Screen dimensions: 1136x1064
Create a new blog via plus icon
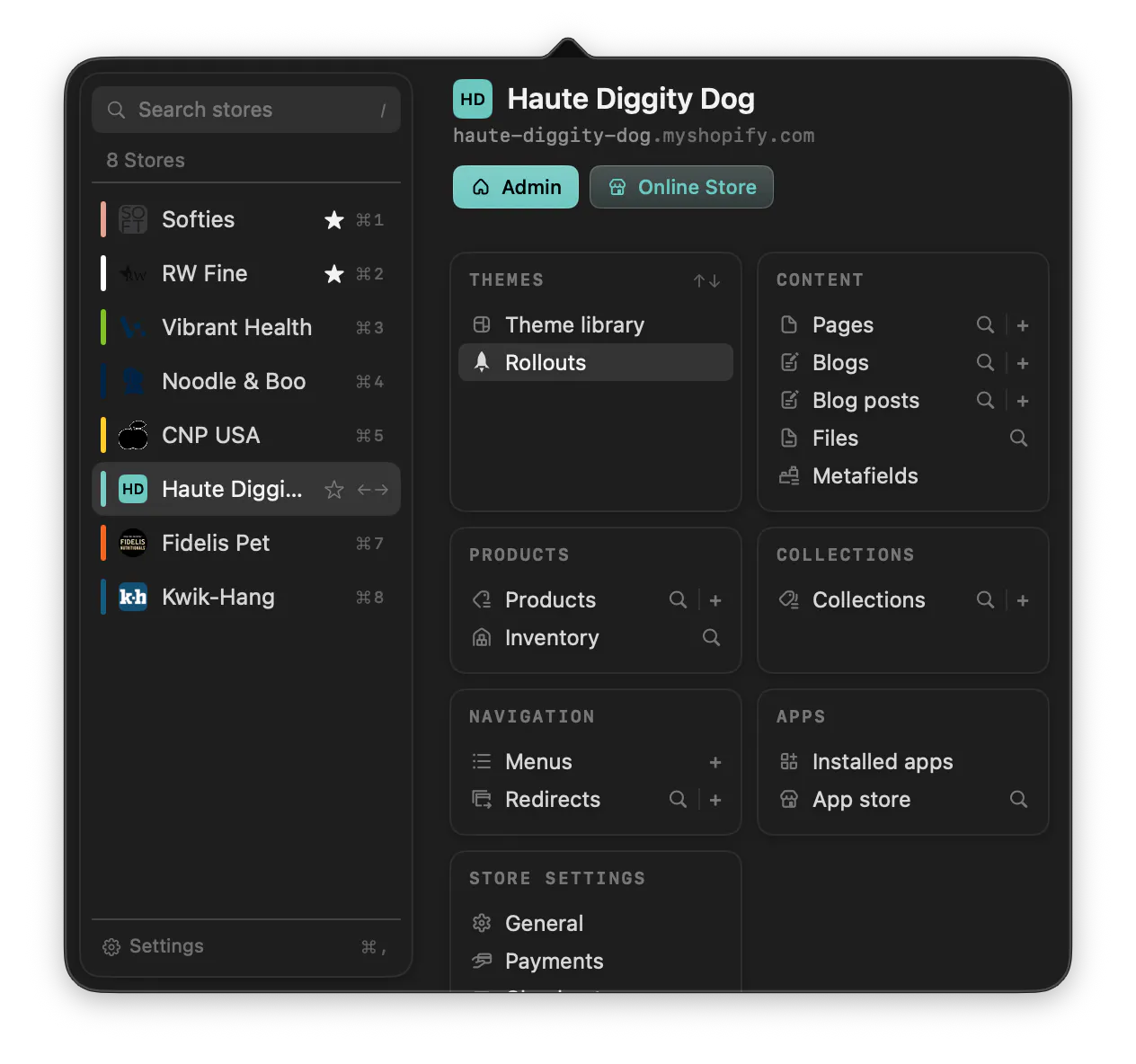(x=1023, y=363)
